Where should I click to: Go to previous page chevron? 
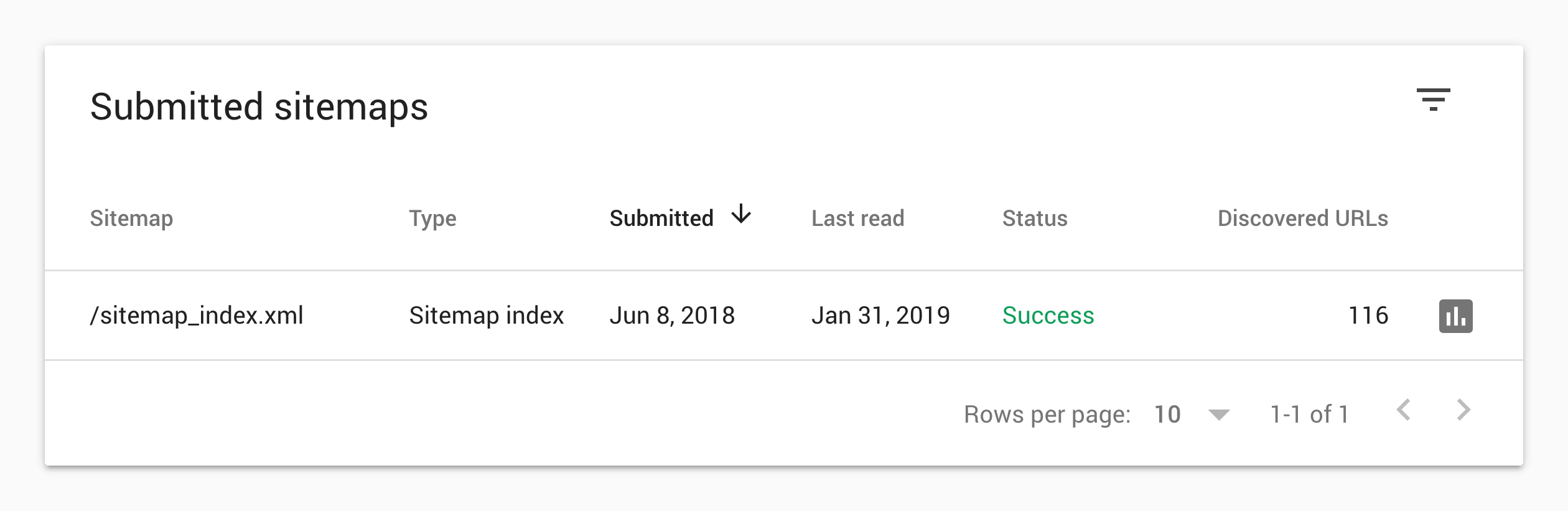click(1403, 410)
